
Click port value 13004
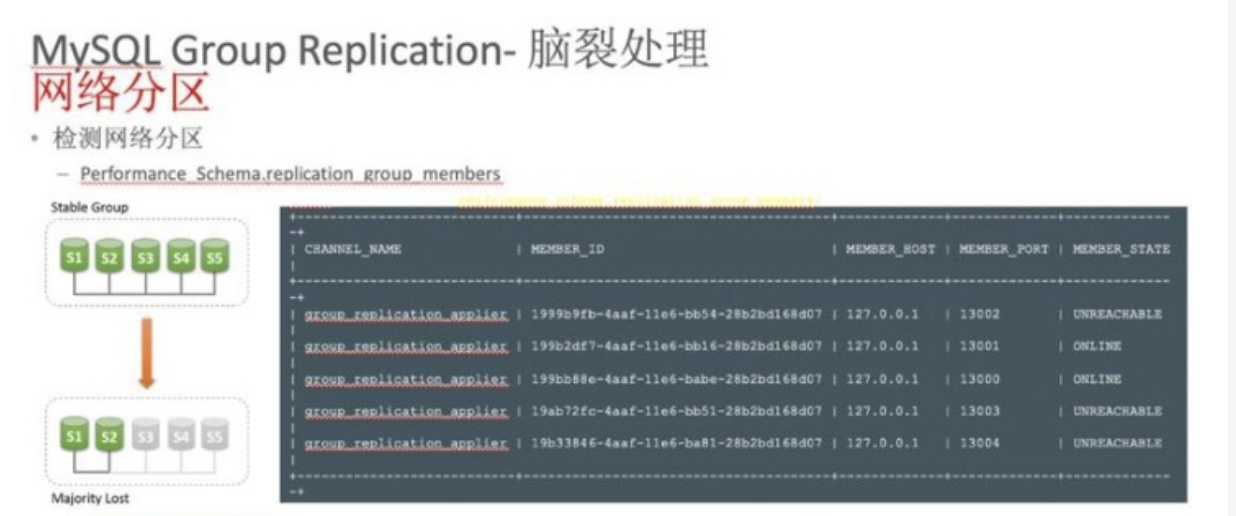(x=979, y=443)
